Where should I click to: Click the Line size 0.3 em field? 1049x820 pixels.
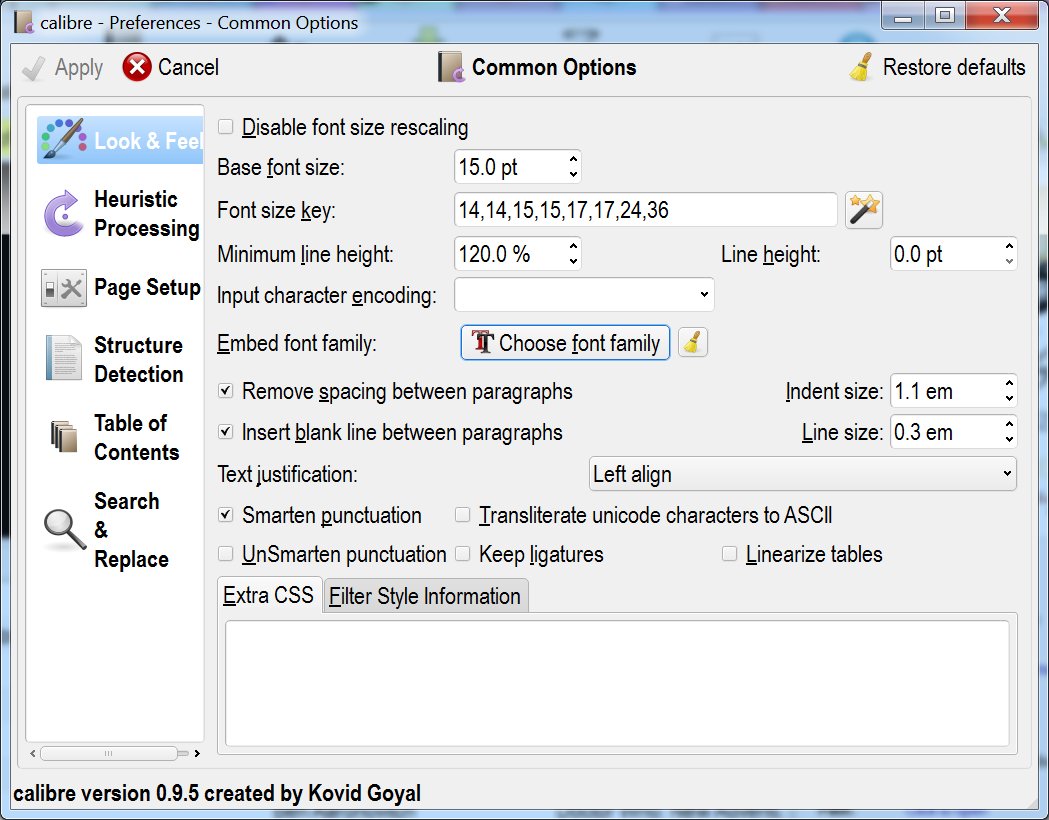[946, 432]
